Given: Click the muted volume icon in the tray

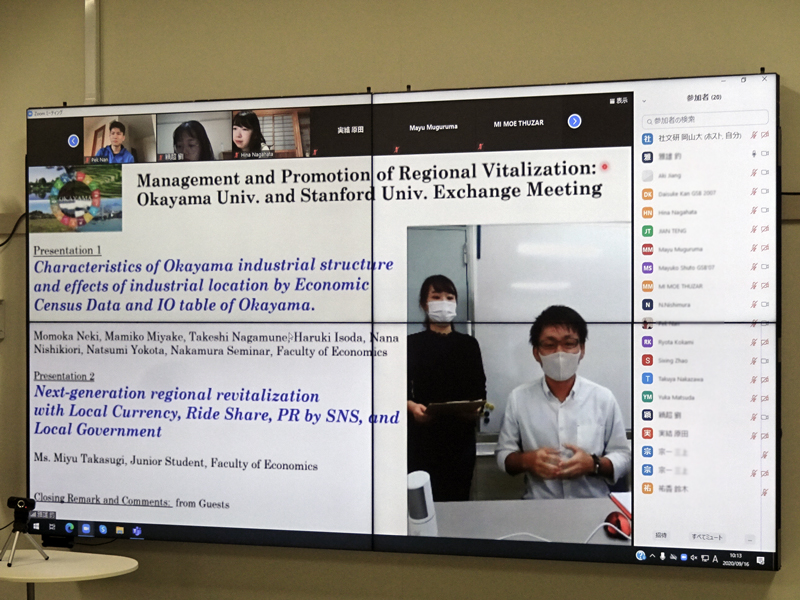Looking at the screenshot, I should pyautogui.click(x=693, y=558).
